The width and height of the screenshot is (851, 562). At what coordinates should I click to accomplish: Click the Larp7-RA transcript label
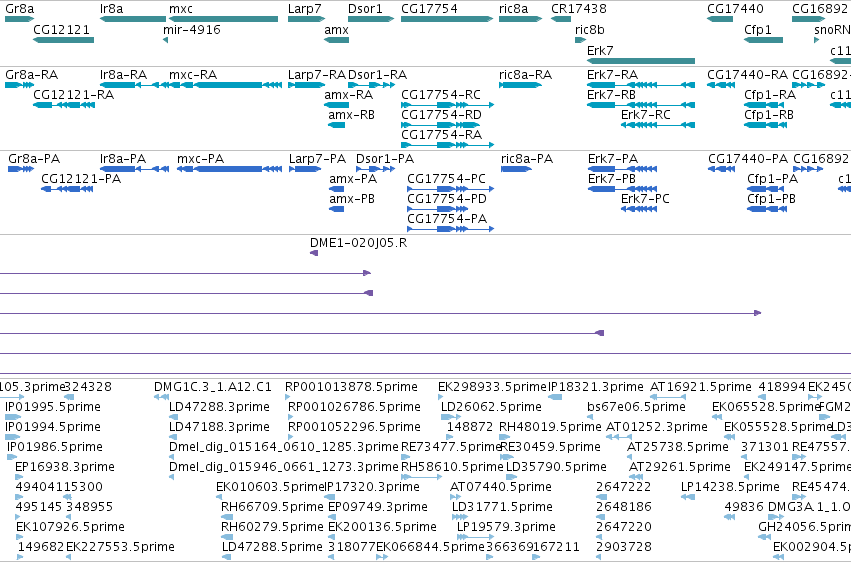[317, 75]
